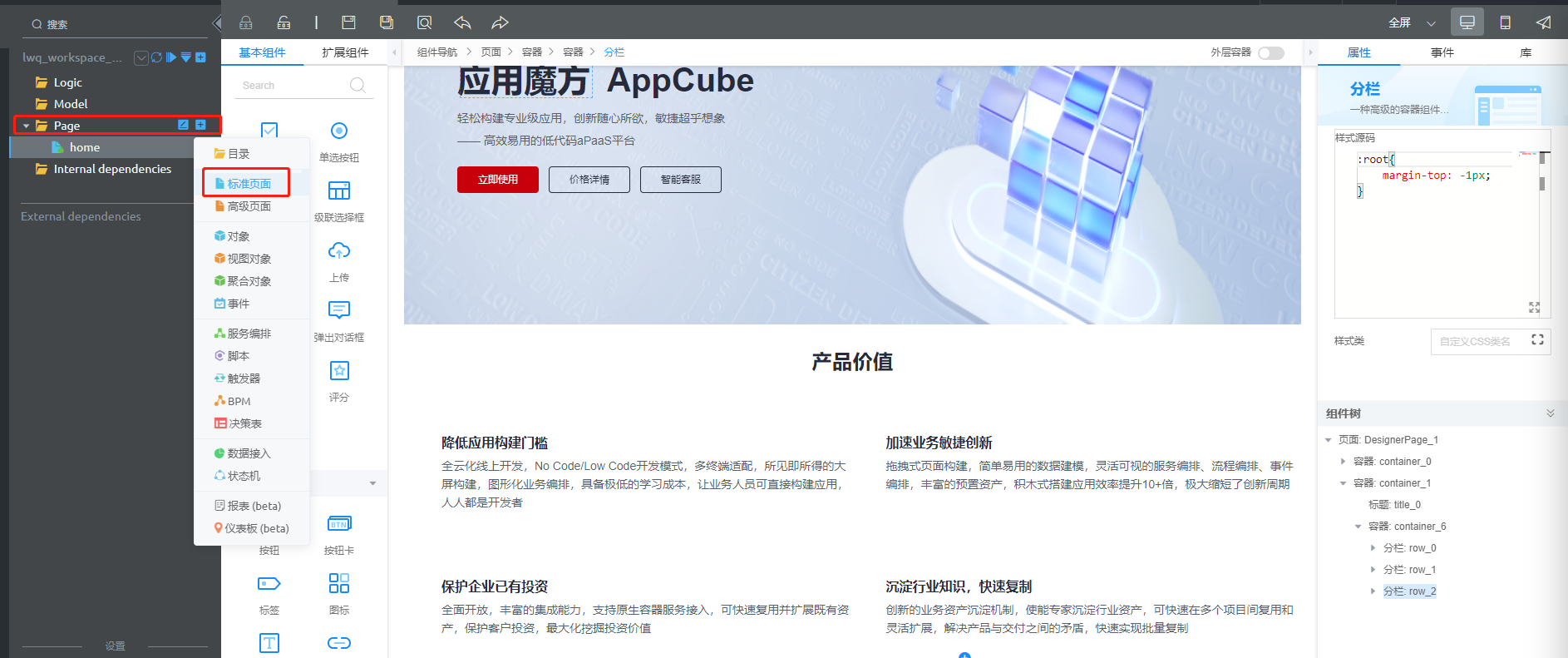Publish the page with the paper plane icon
The height and width of the screenshot is (658, 1568).
click(x=1543, y=22)
